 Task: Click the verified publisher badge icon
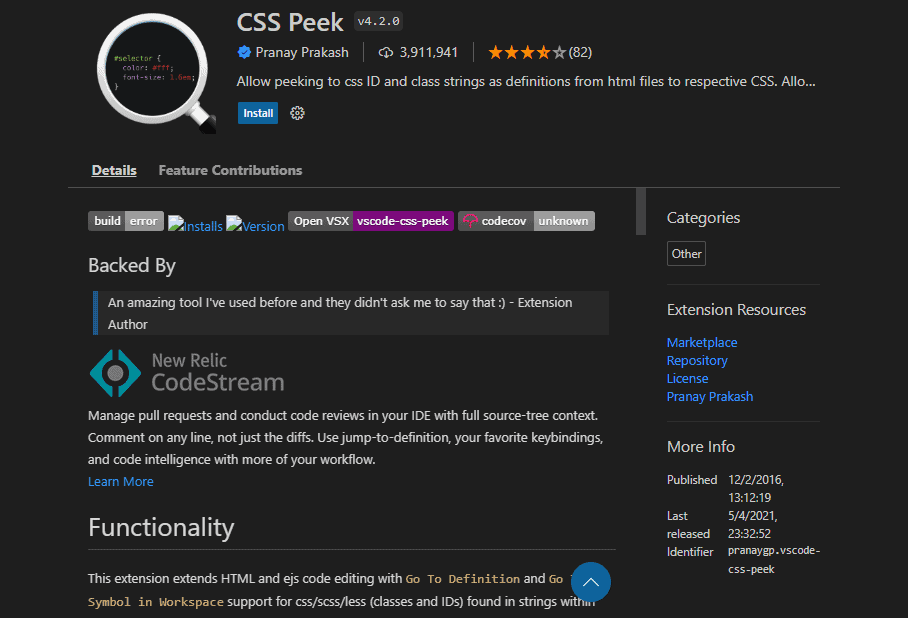point(244,52)
